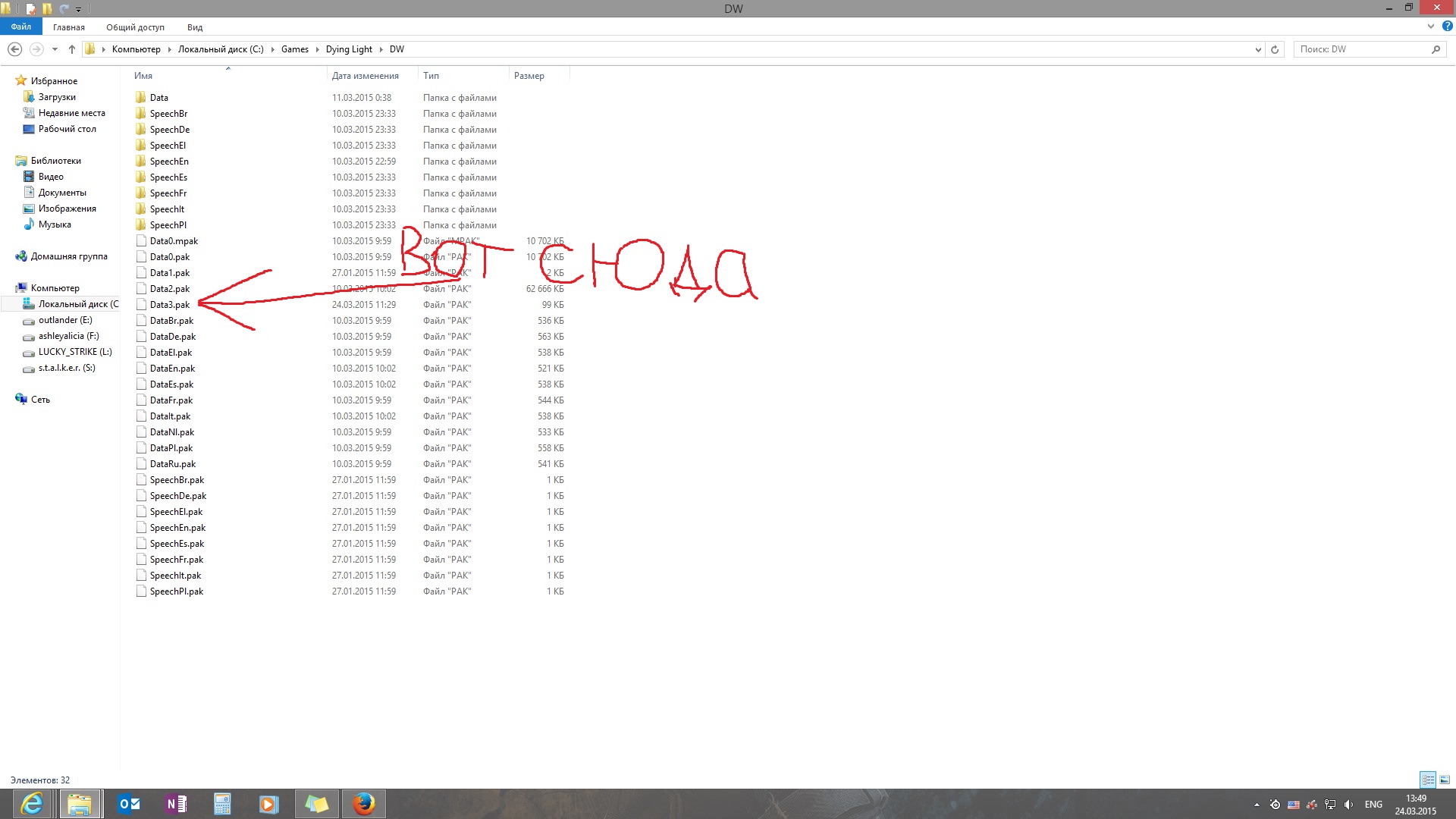The width and height of the screenshot is (1456, 819).
Task: Click Dying Light in breadcrumb path
Action: (x=349, y=49)
